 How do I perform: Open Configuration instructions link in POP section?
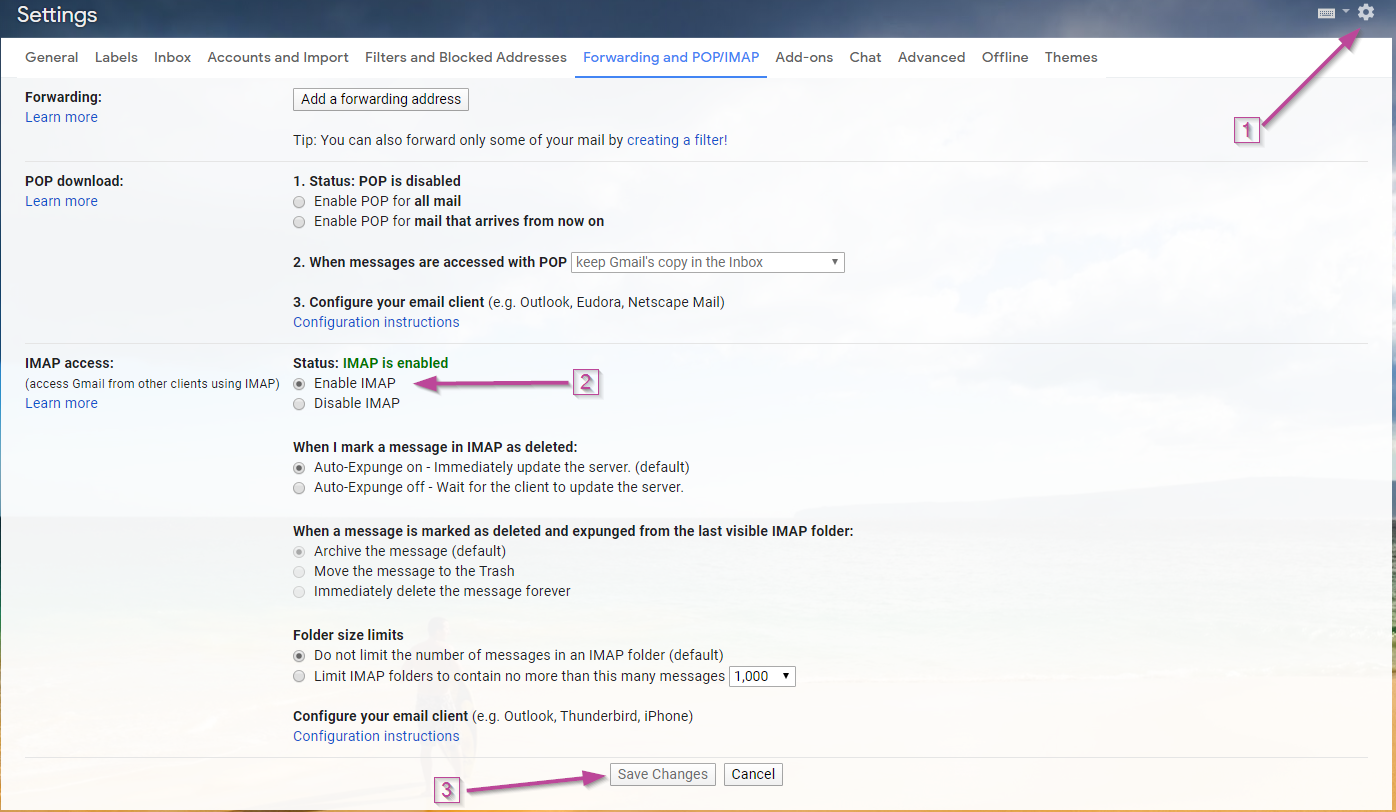coord(376,322)
